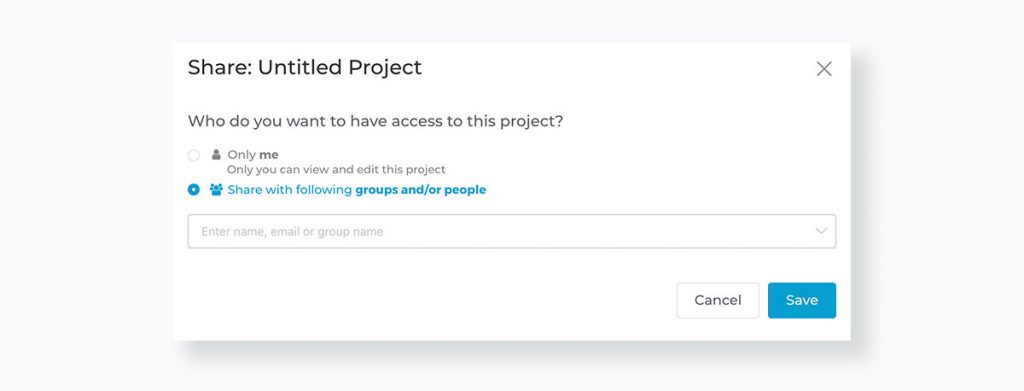This screenshot has height=391, width=1024.
Task: Click the Enter name placeholder text
Action: click(292, 232)
